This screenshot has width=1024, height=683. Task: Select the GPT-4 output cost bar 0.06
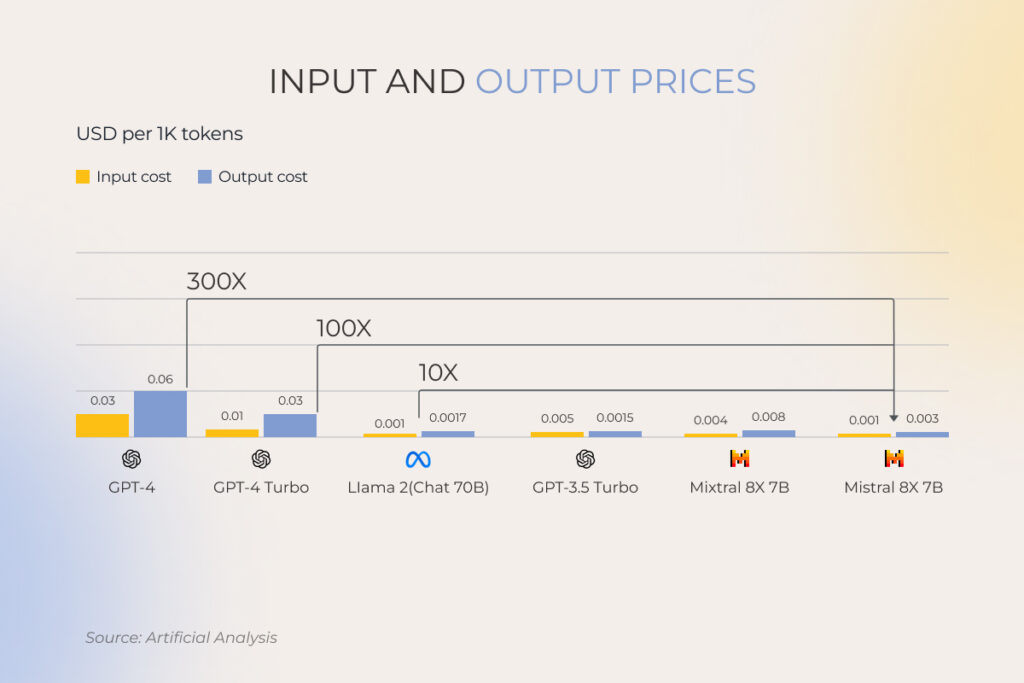tap(160, 414)
